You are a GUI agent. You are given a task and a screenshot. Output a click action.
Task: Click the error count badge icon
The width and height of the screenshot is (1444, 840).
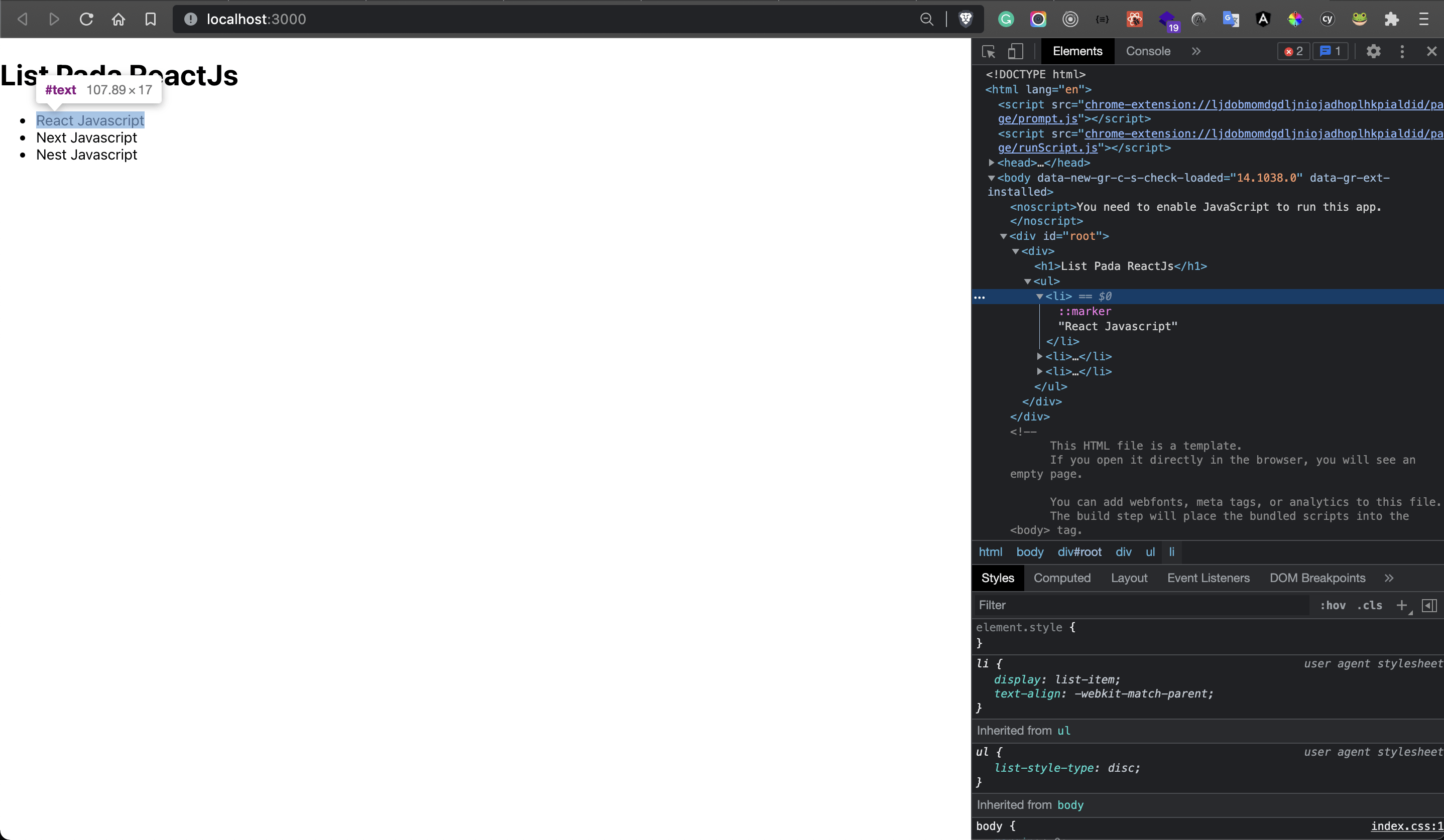pos(1292,51)
